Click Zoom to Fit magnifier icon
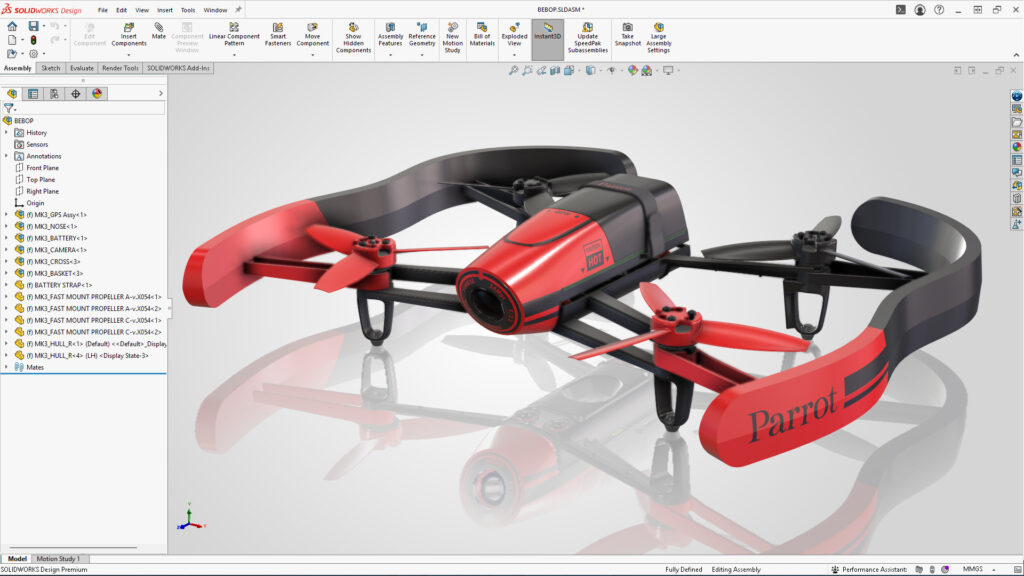The height and width of the screenshot is (576, 1024). tap(513, 71)
